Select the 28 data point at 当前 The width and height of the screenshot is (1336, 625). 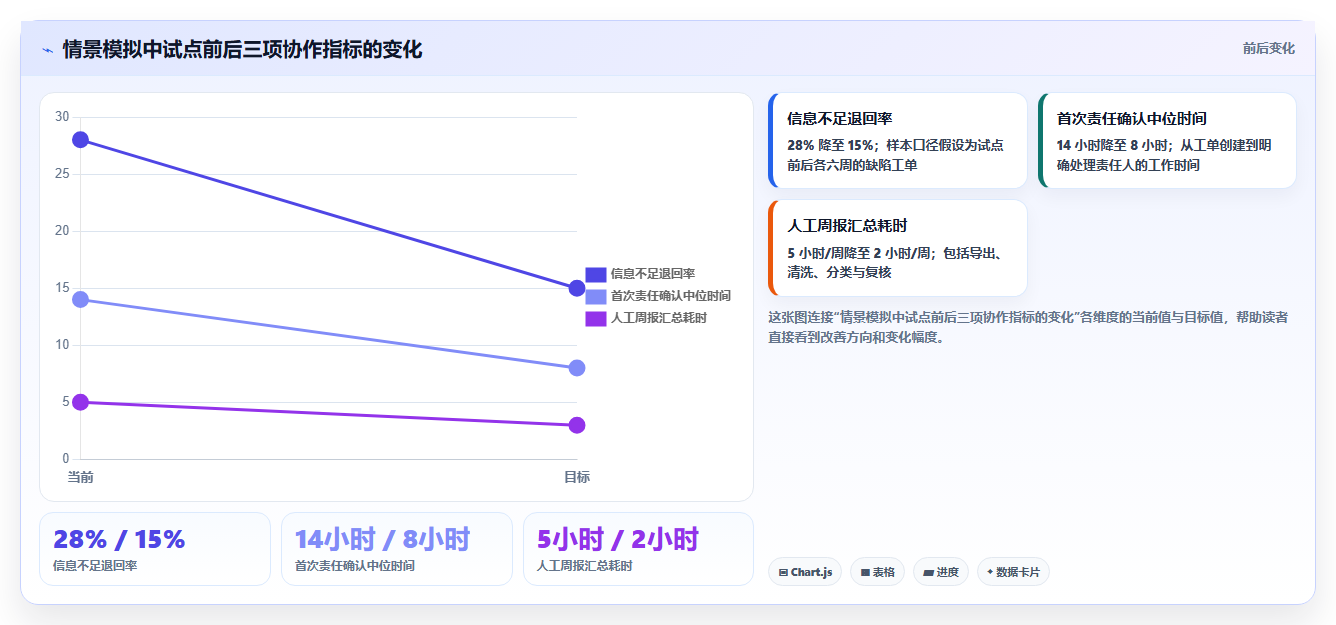pos(81,139)
